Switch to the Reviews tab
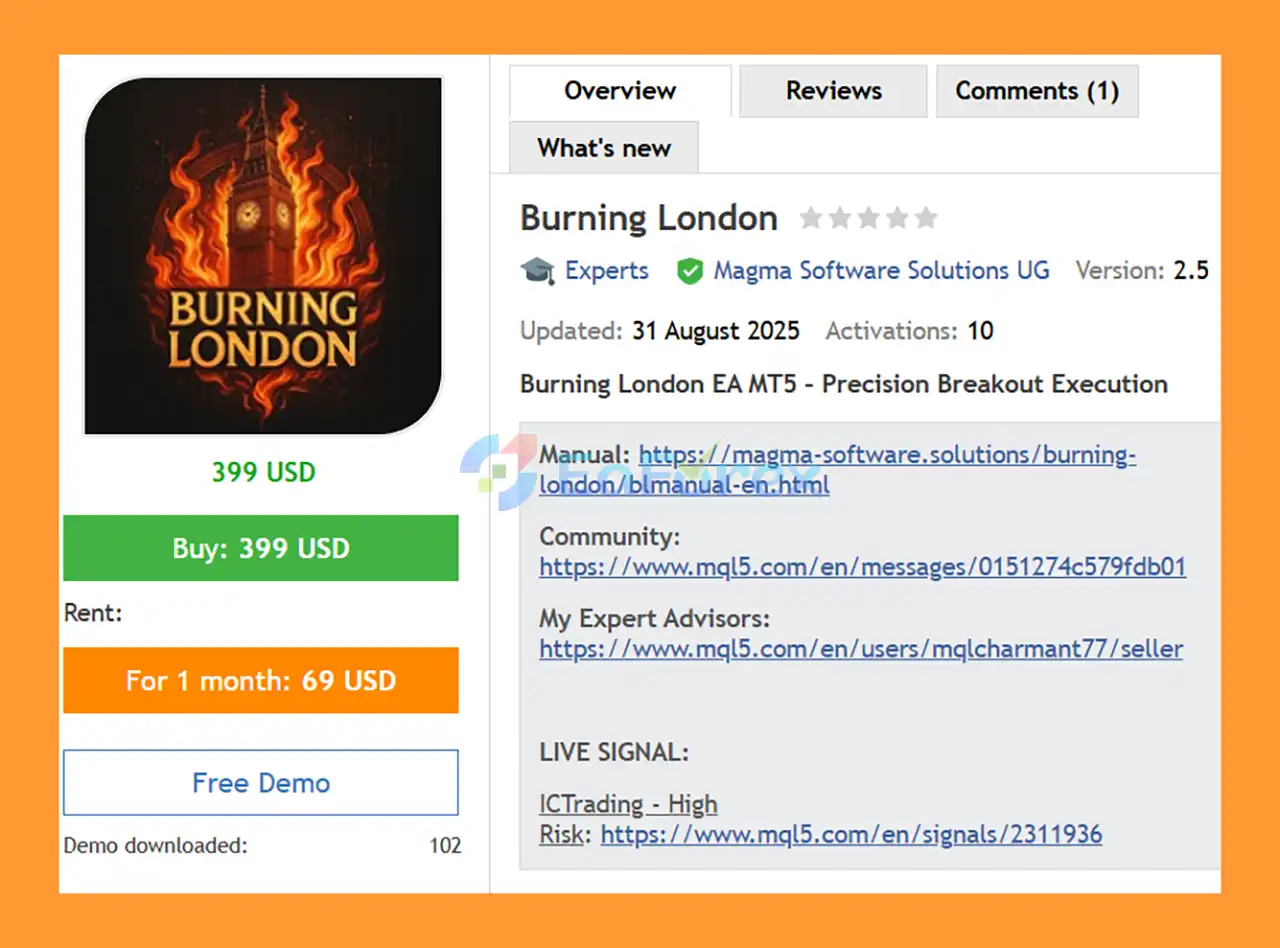Screen dimensions: 1280x948 pos(833,91)
